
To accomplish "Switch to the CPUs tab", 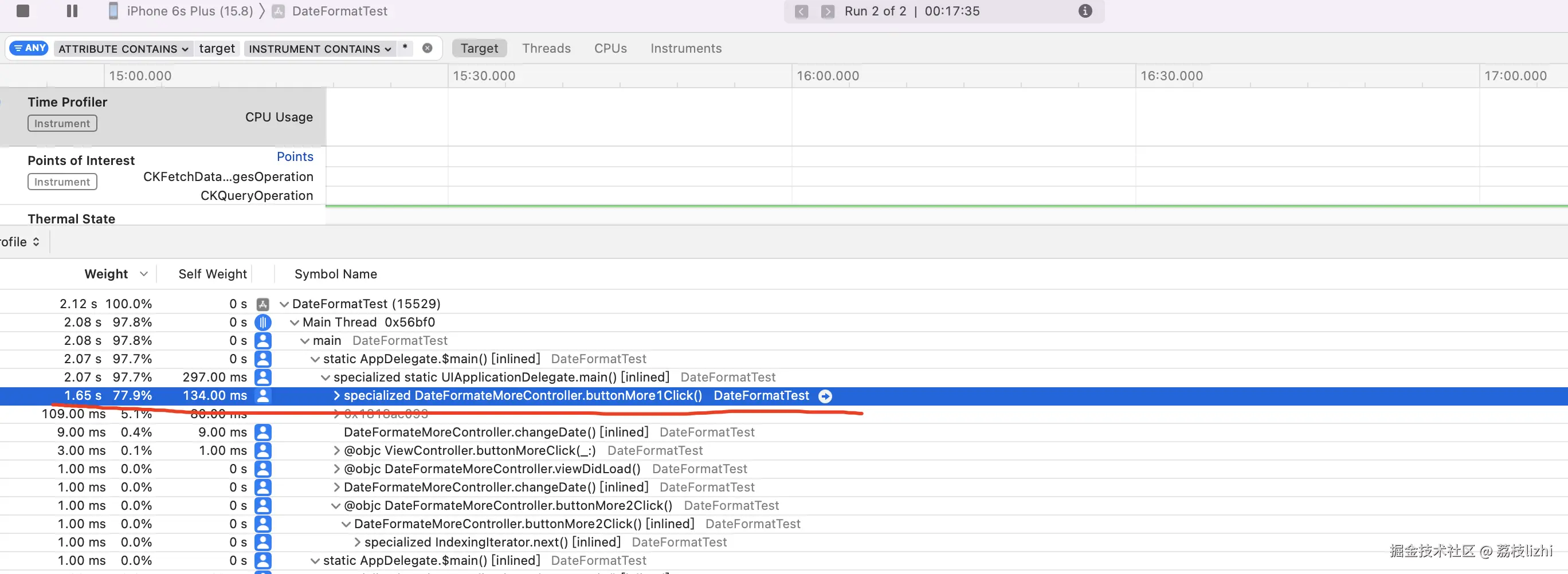I will pyautogui.click(x=610, y=48).
